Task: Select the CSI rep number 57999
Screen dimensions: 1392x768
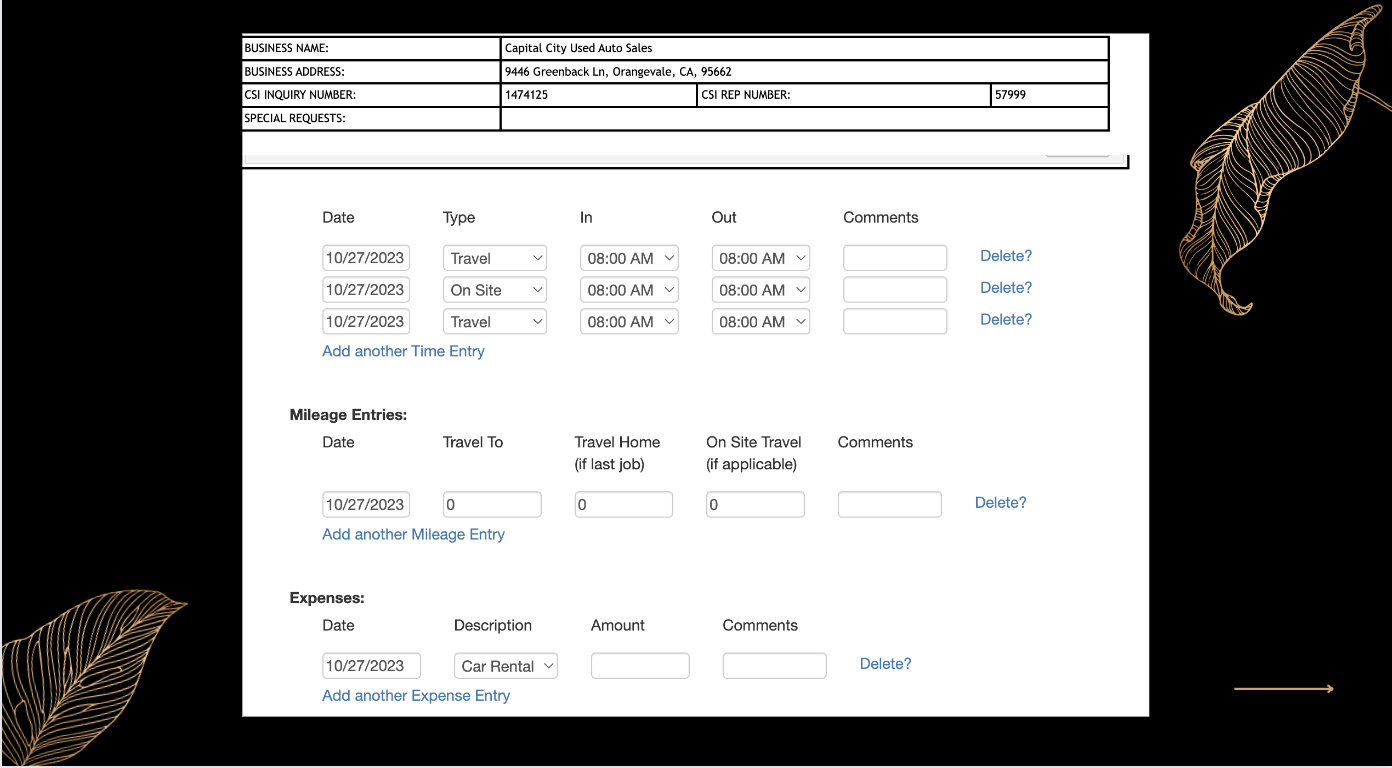Action: [1010, 95]
